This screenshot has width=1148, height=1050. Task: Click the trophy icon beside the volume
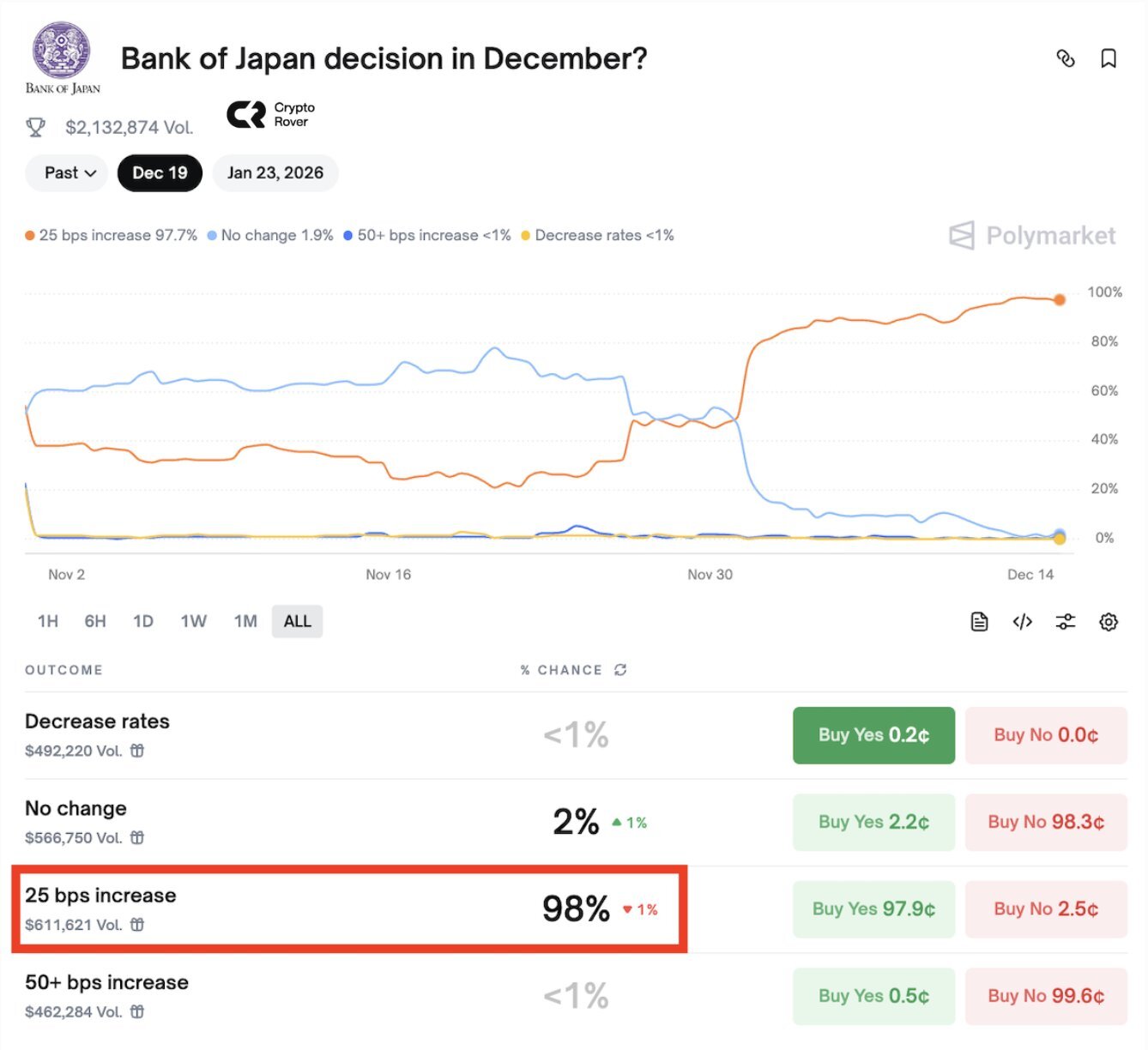tap(35, 127)
